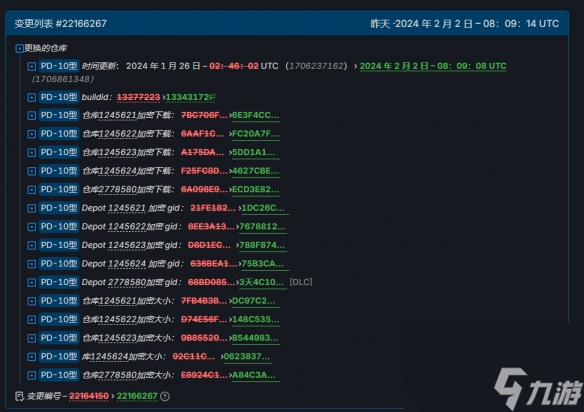The height and width of the screenshot is (412, 584).
Task: Click new size hash 0623837... value
Action: (x=247, y=356)
